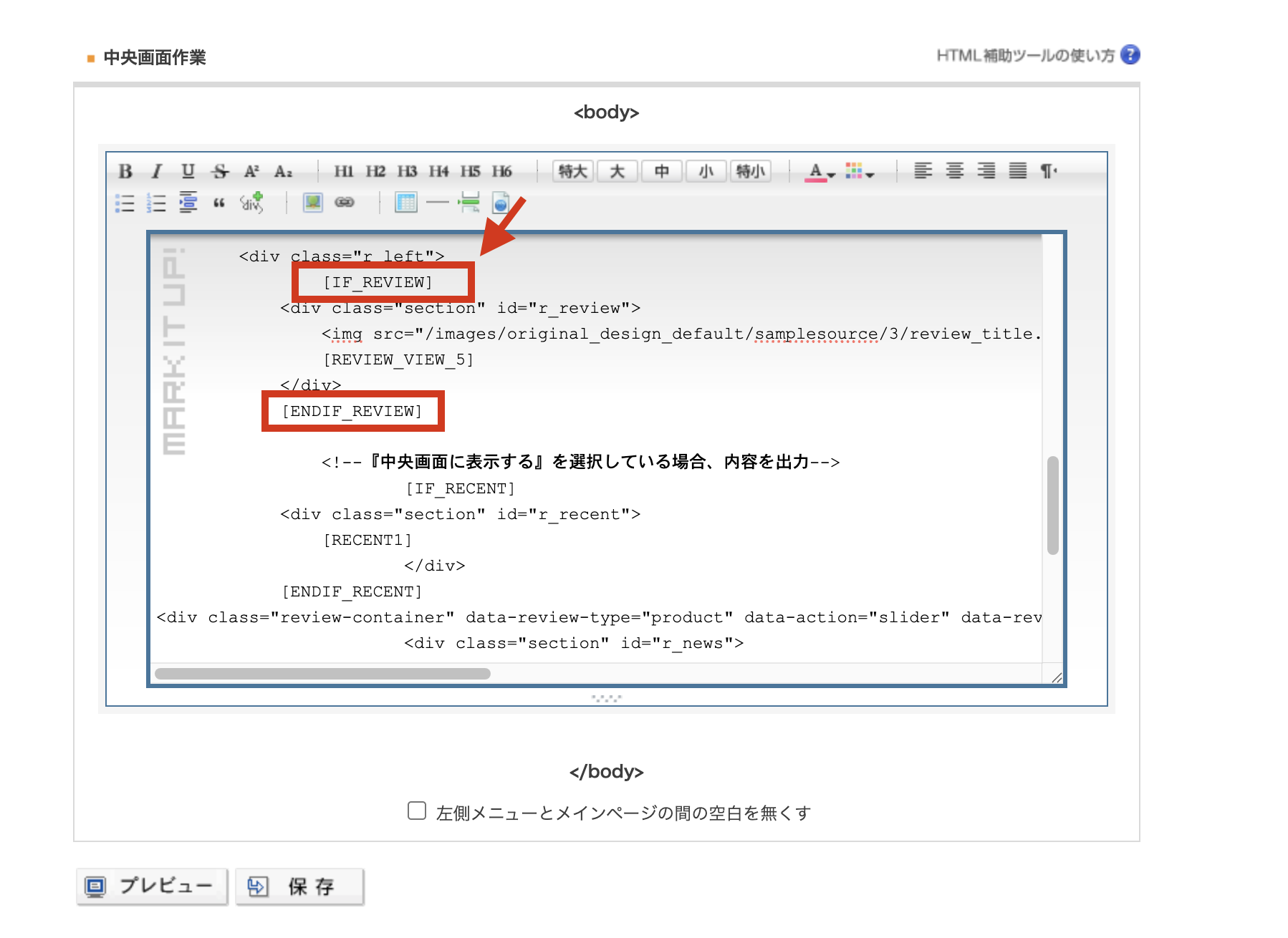Underline text using the U icon
This screenshot has width=1288, height=938.
click(188, 171)
